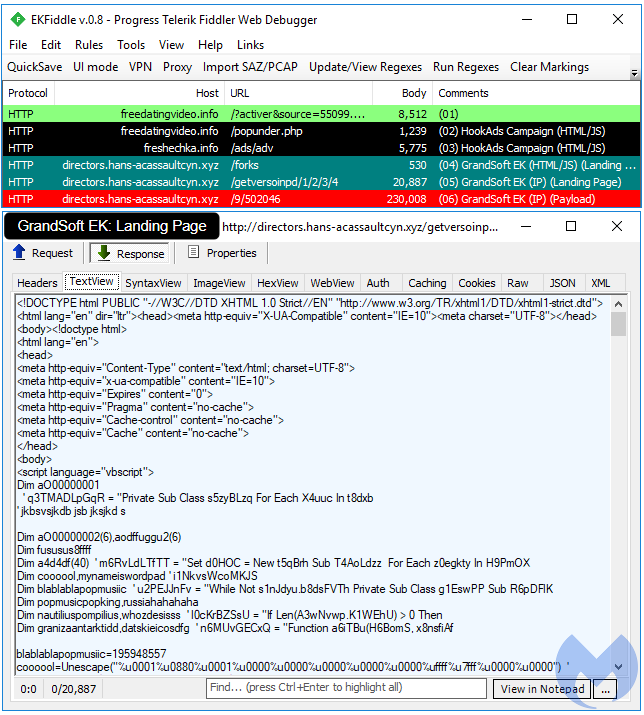This screenshot has height=715, width=644.
Task: Select the /getversoinpd/1/2/3/4 session row
Action: (322, 182)
